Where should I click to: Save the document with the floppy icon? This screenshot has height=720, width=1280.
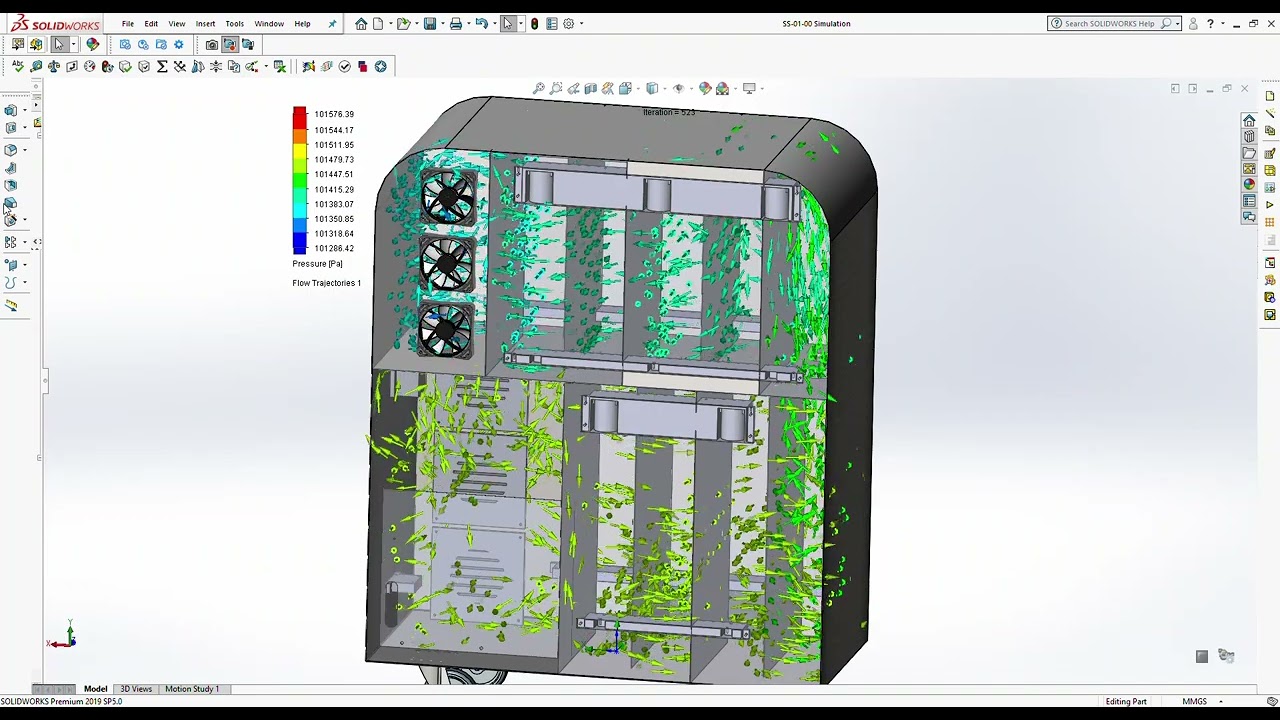[429, 24]
